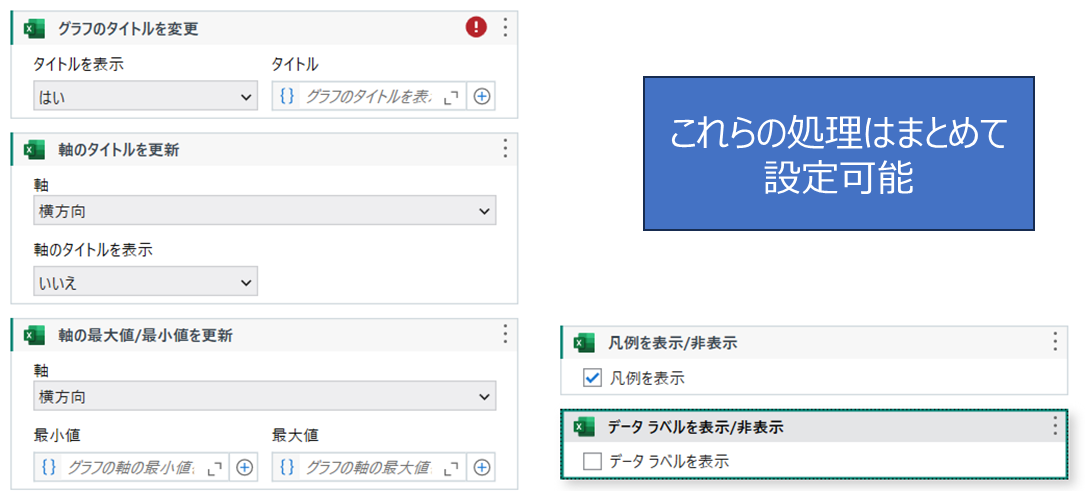Click the Excel icon of 凡例を表示/非表示
This screenshot has width=1085, height=491.
click(585, 343)
